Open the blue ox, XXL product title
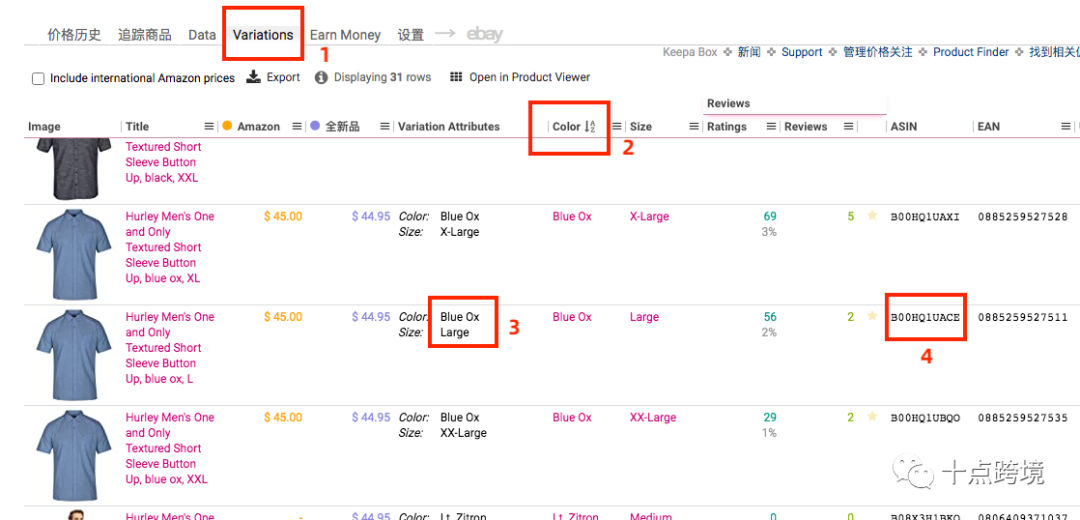The image size is (1080, 520). [x=169, y=448]
